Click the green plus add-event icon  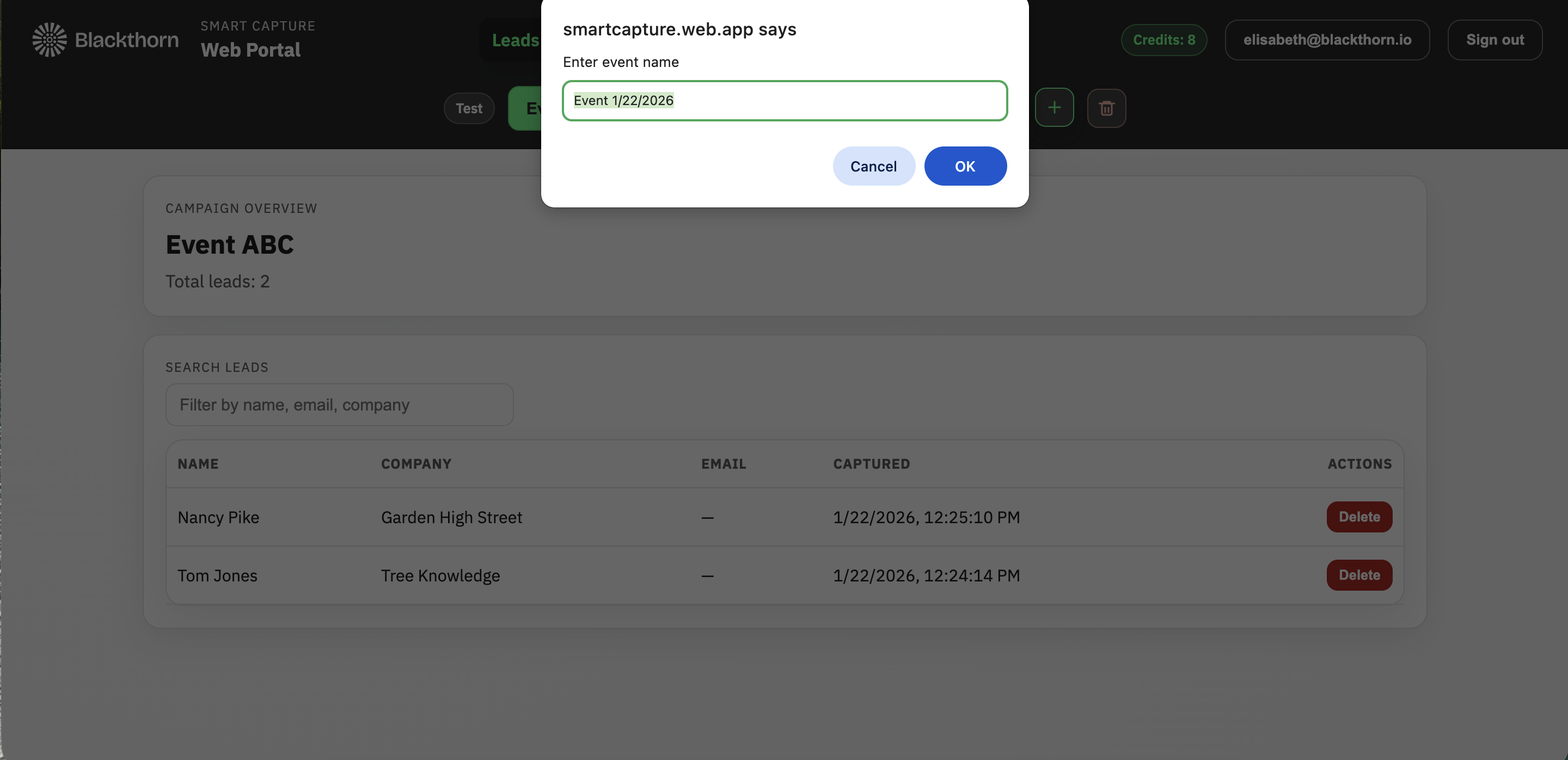(x=1053, y=108)
